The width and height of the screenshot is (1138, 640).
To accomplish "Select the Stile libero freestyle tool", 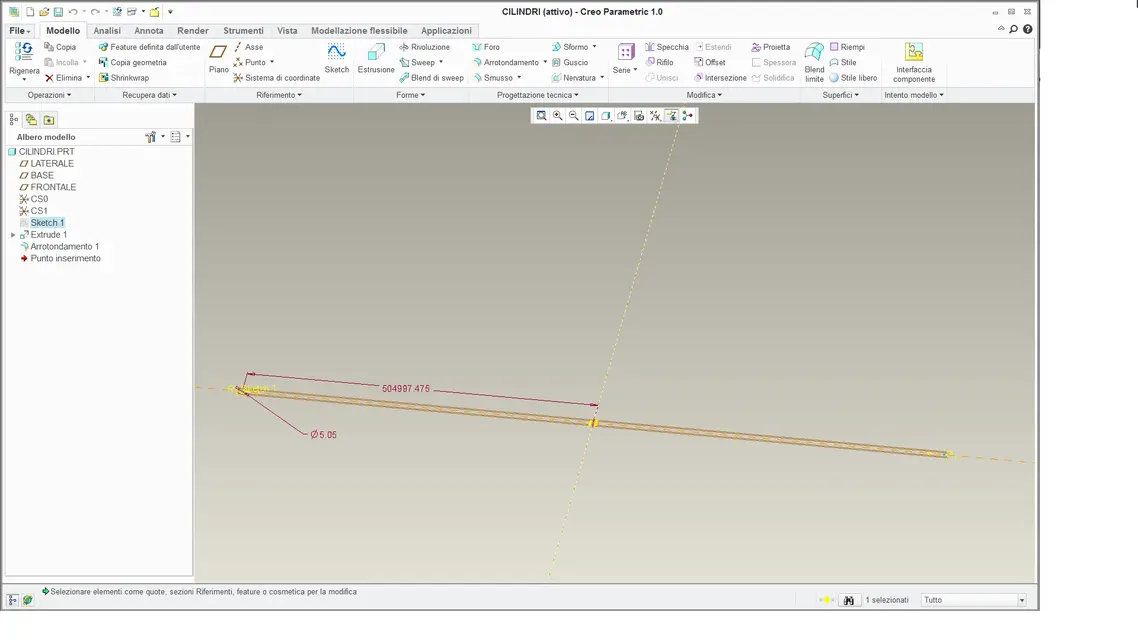I will pyautogui.click(x=853, y=78).
